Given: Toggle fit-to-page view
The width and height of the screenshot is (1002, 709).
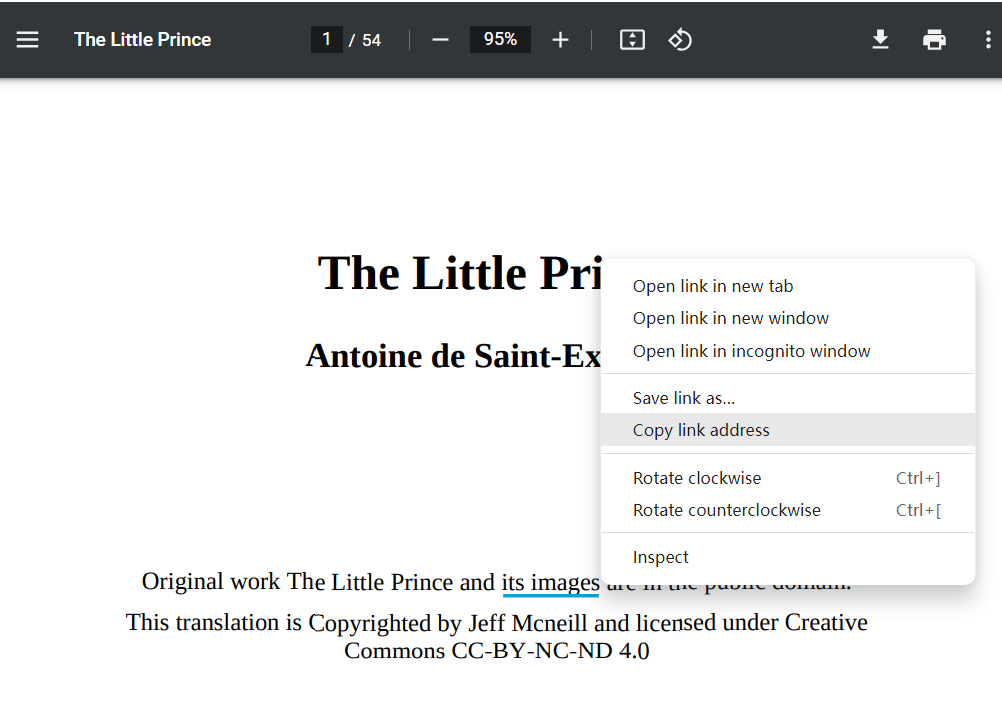Looking at the screenshot, I should tap(632, 39).
